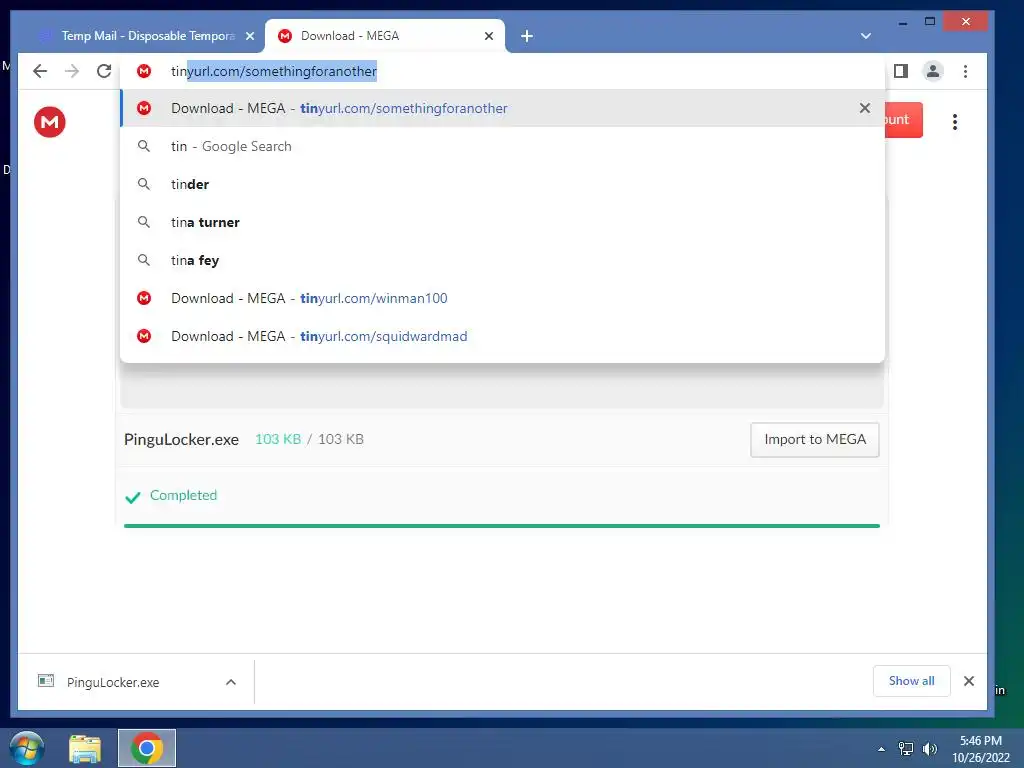This screenshot has width=1024, height=768.
Task: Click Import to MEGA button
Action: click(x=814, y=440)
